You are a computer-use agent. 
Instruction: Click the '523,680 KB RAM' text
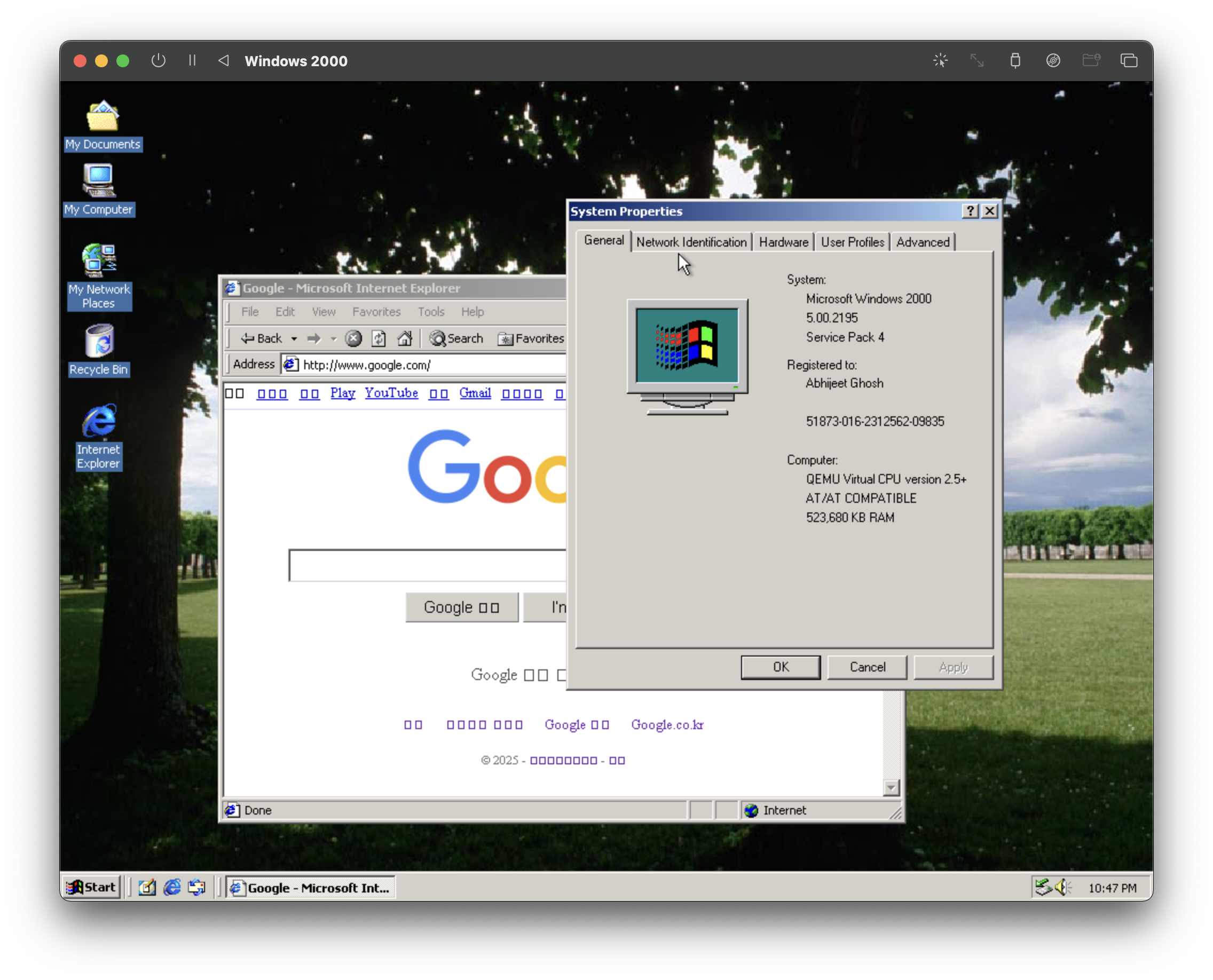[850, 518]
